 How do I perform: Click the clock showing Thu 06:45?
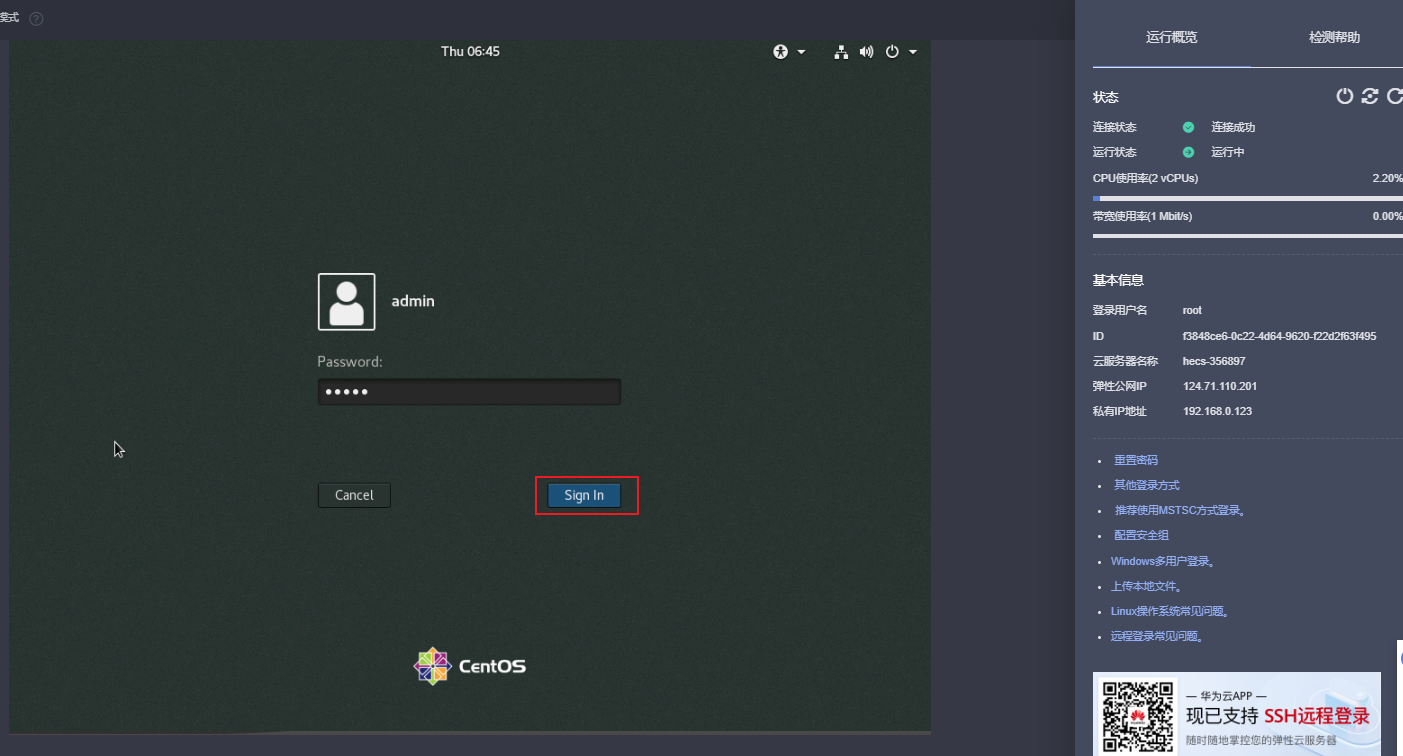pos(470,51)
